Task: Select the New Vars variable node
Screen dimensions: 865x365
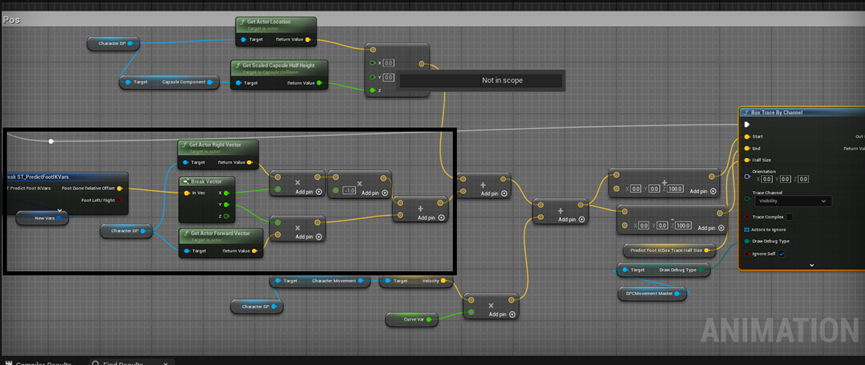Action: (x=42, y=218)
